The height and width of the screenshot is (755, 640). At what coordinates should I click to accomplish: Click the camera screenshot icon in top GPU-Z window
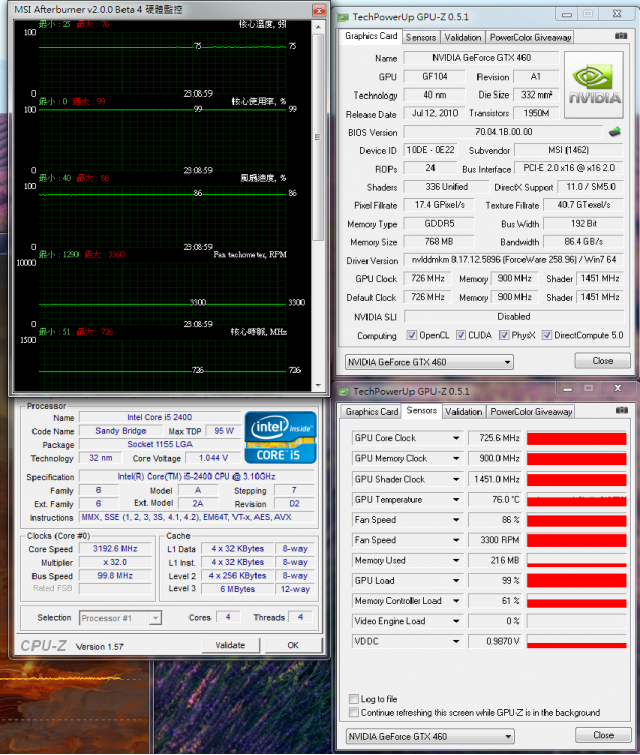(621, 36)
